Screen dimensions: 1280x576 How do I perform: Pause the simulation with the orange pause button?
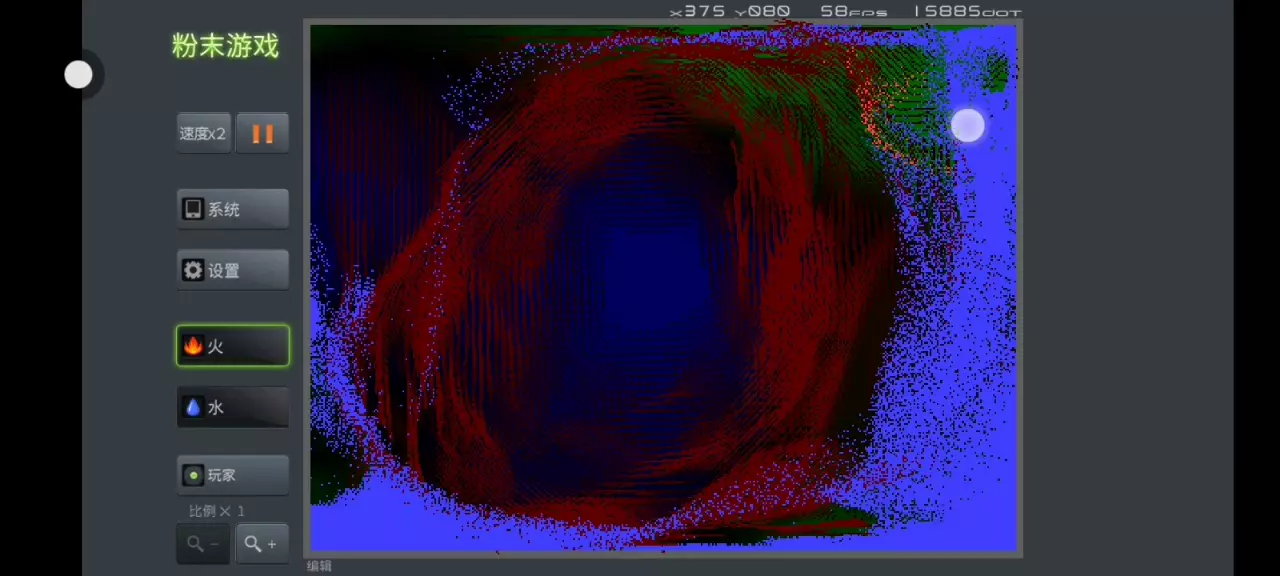pyautogui.click(x=262, y=133)
